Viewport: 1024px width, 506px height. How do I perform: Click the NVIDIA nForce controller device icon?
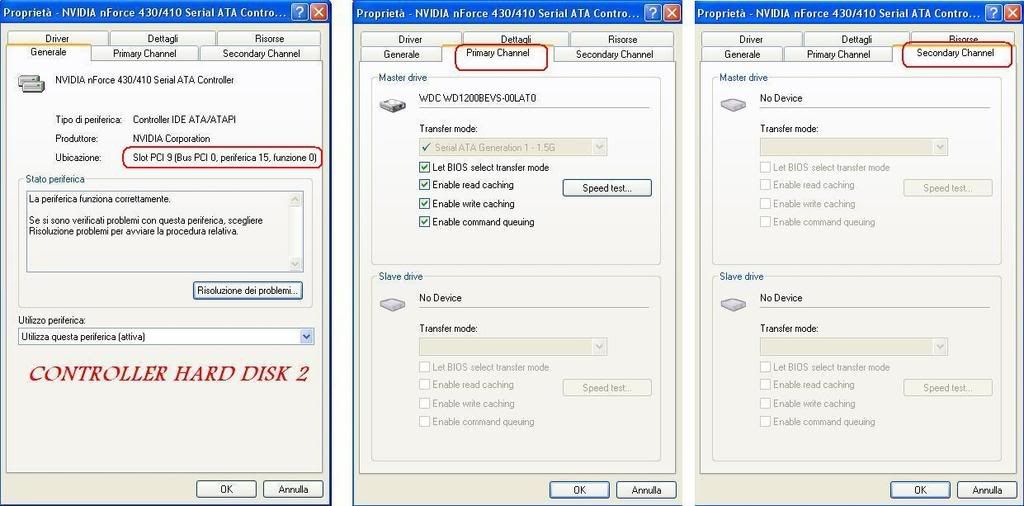31,83
